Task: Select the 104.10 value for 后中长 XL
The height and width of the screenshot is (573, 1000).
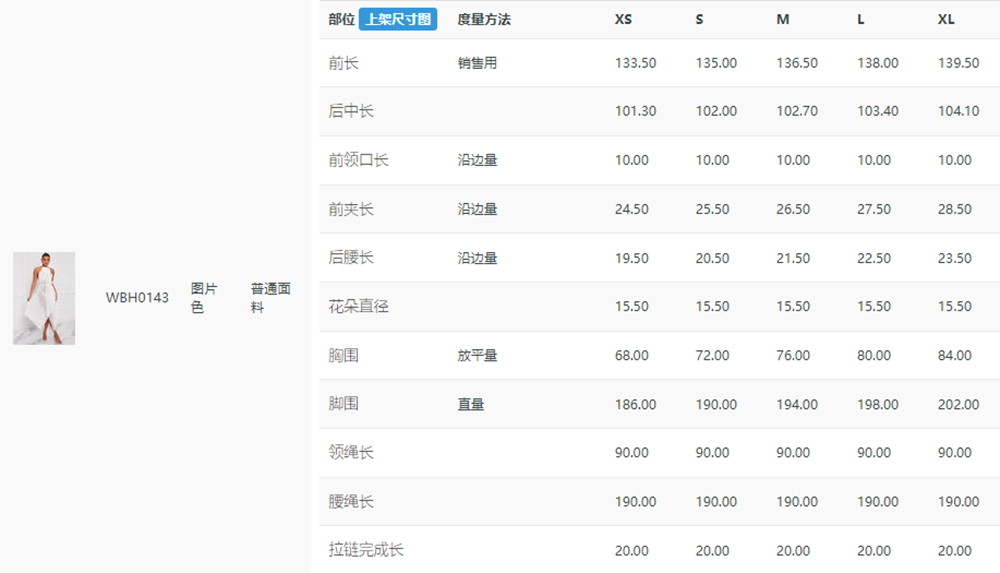Action: (959, 111)
